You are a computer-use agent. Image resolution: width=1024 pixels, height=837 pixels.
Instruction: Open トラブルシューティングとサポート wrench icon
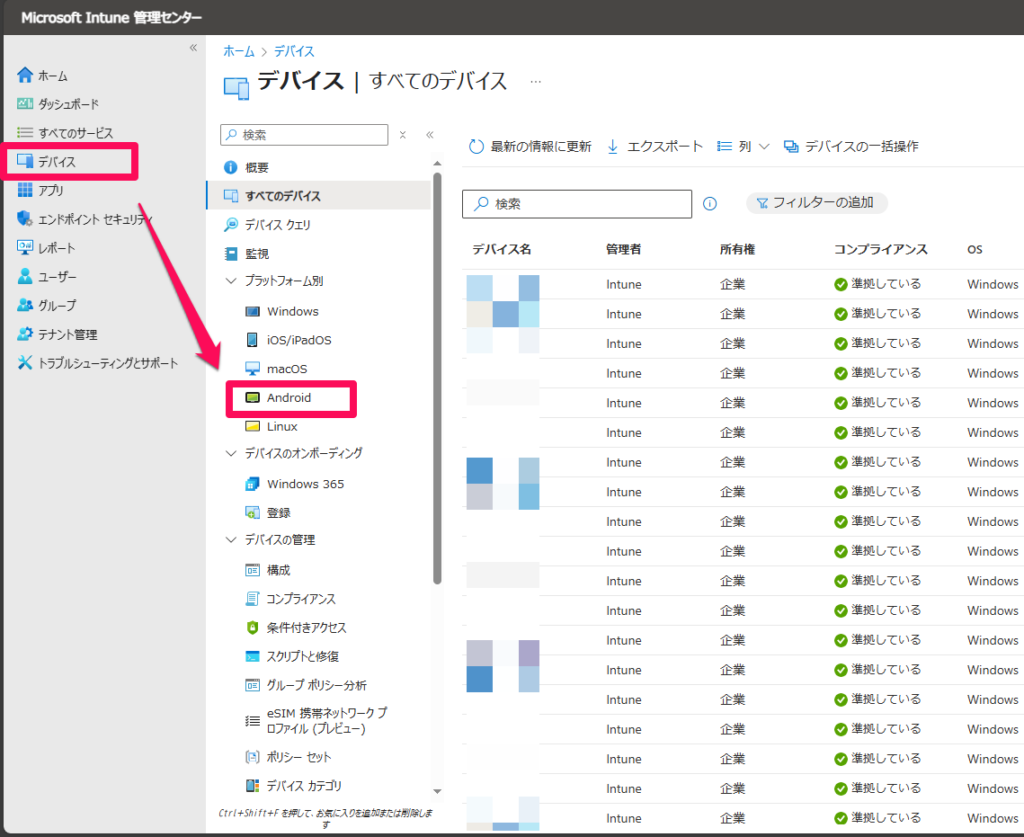[25, 362]
